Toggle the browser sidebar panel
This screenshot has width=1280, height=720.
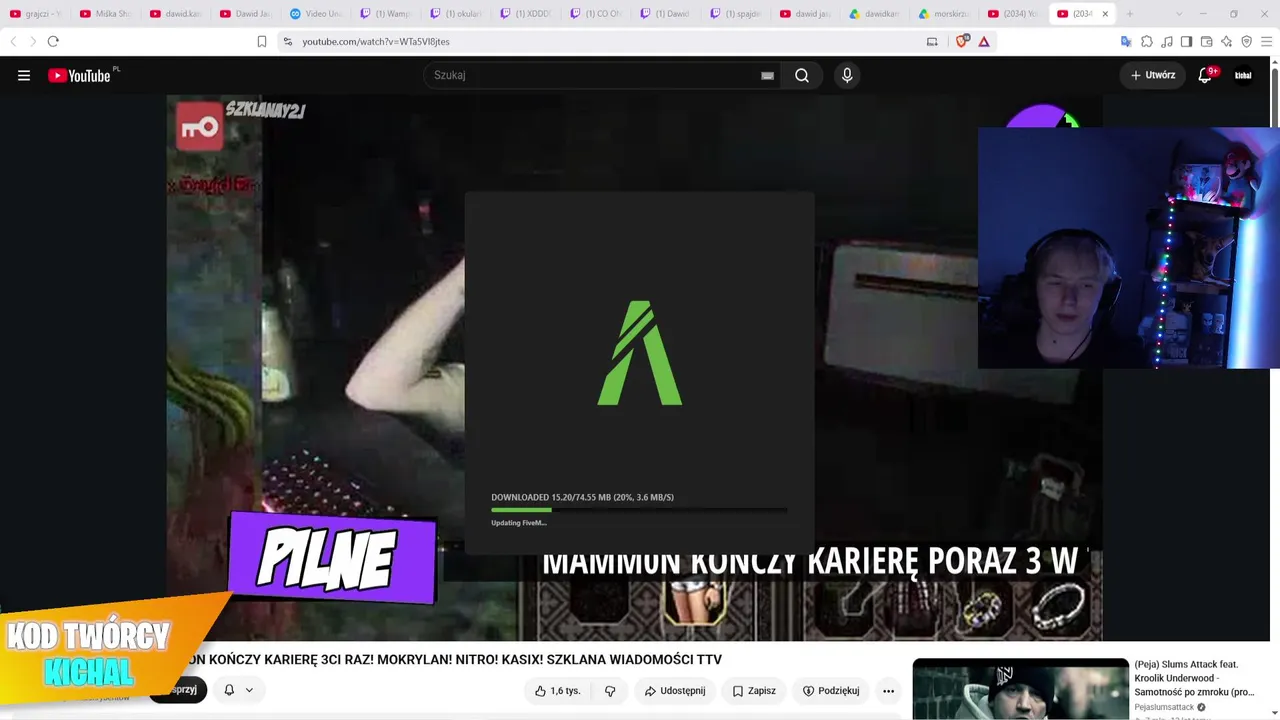(1186, 41)
